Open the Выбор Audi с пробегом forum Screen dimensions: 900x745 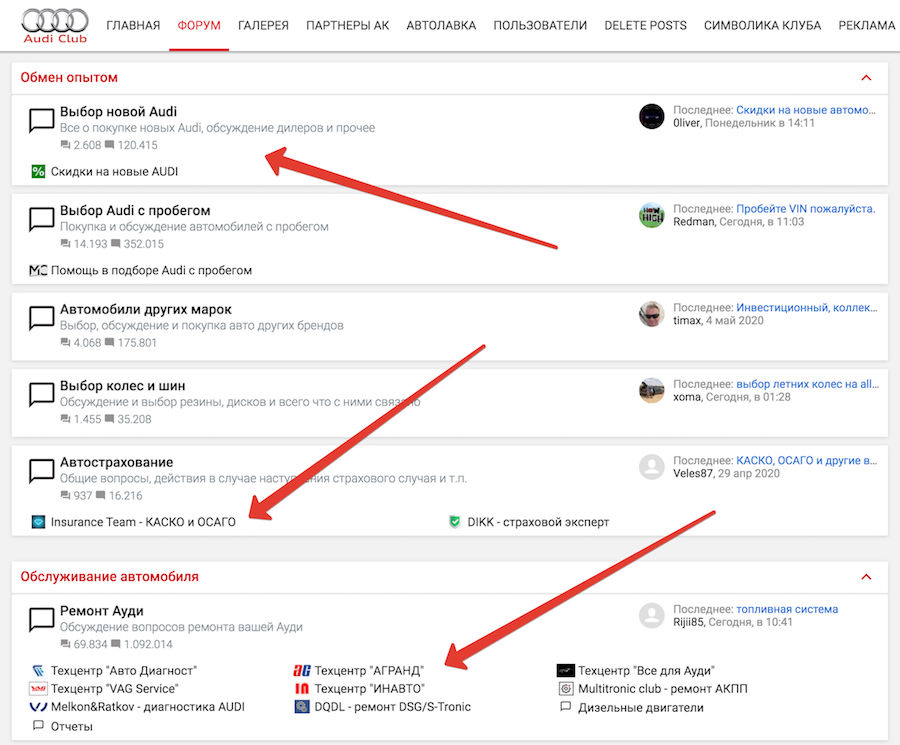135,210
